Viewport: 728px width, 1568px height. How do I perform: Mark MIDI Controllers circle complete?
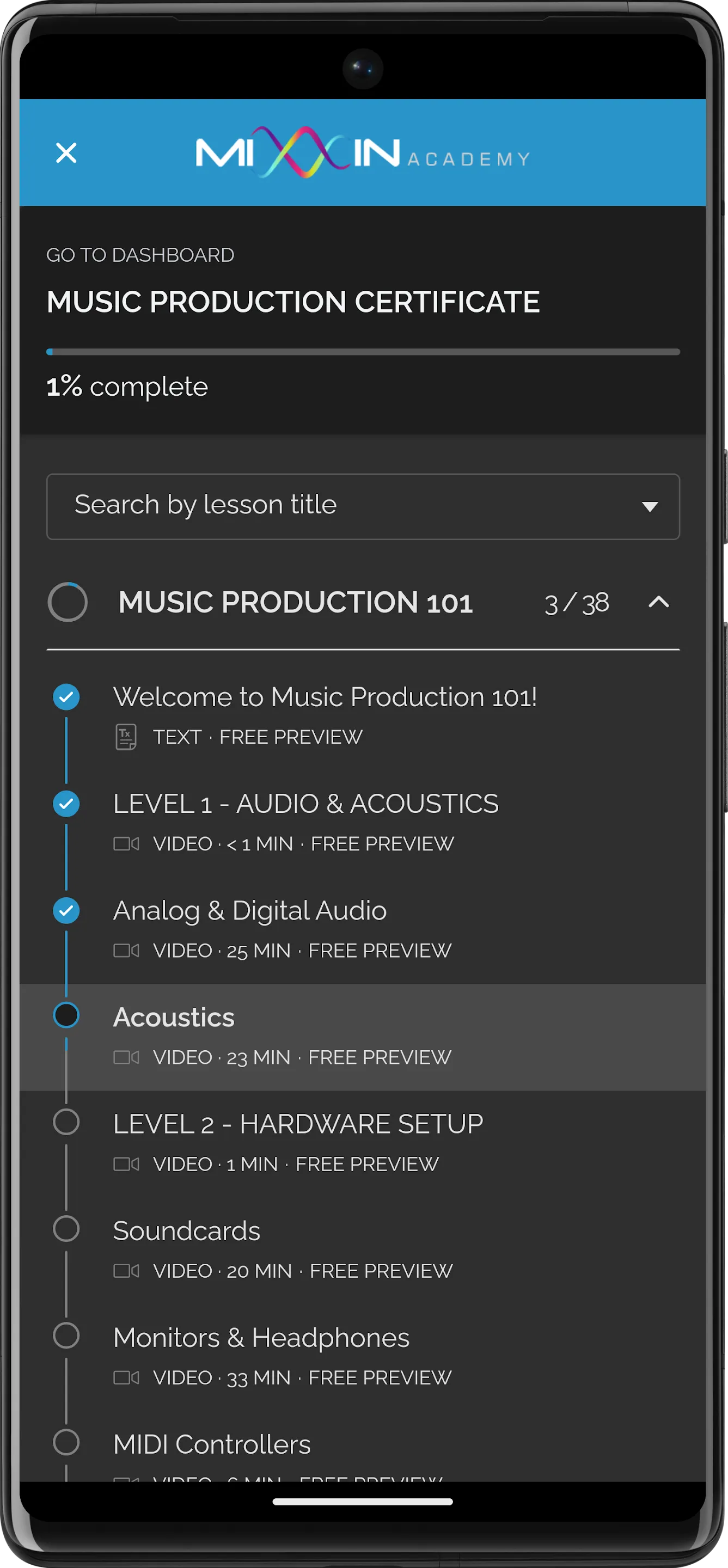tap(66, 1442)
